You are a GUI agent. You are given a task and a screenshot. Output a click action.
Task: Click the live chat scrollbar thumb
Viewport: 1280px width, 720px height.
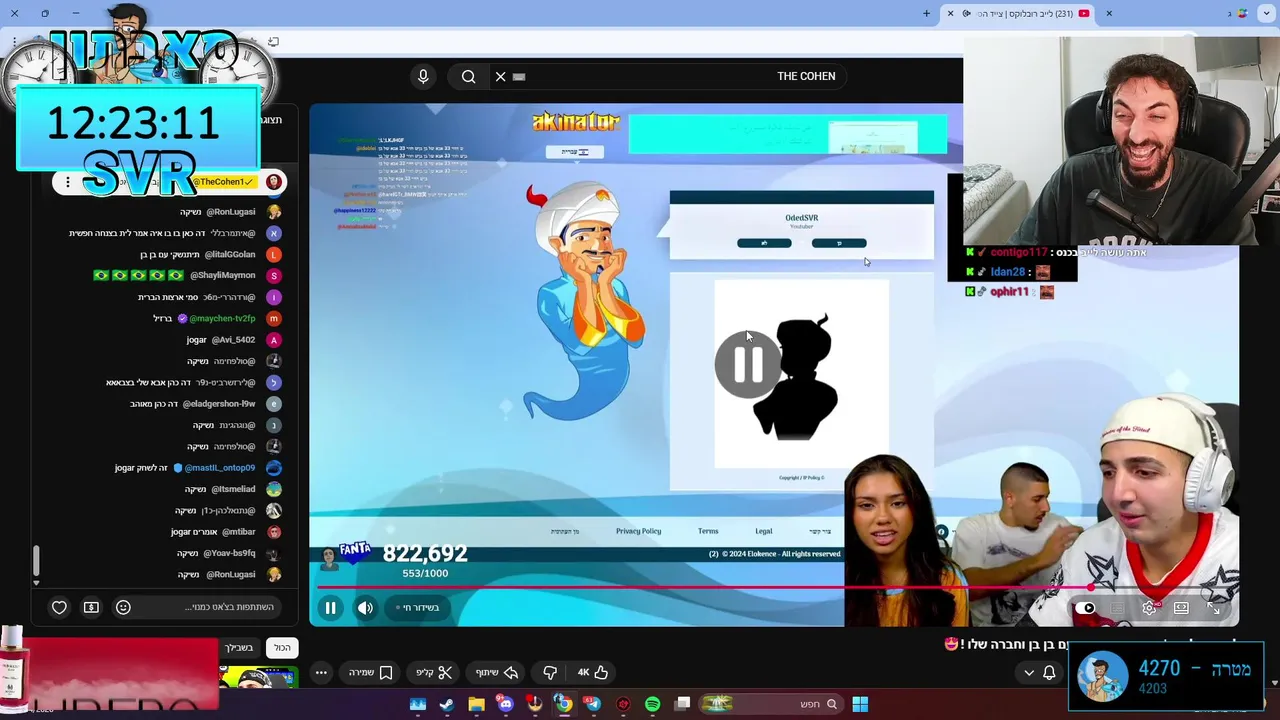pyautogui.click(x=36, y=560)
